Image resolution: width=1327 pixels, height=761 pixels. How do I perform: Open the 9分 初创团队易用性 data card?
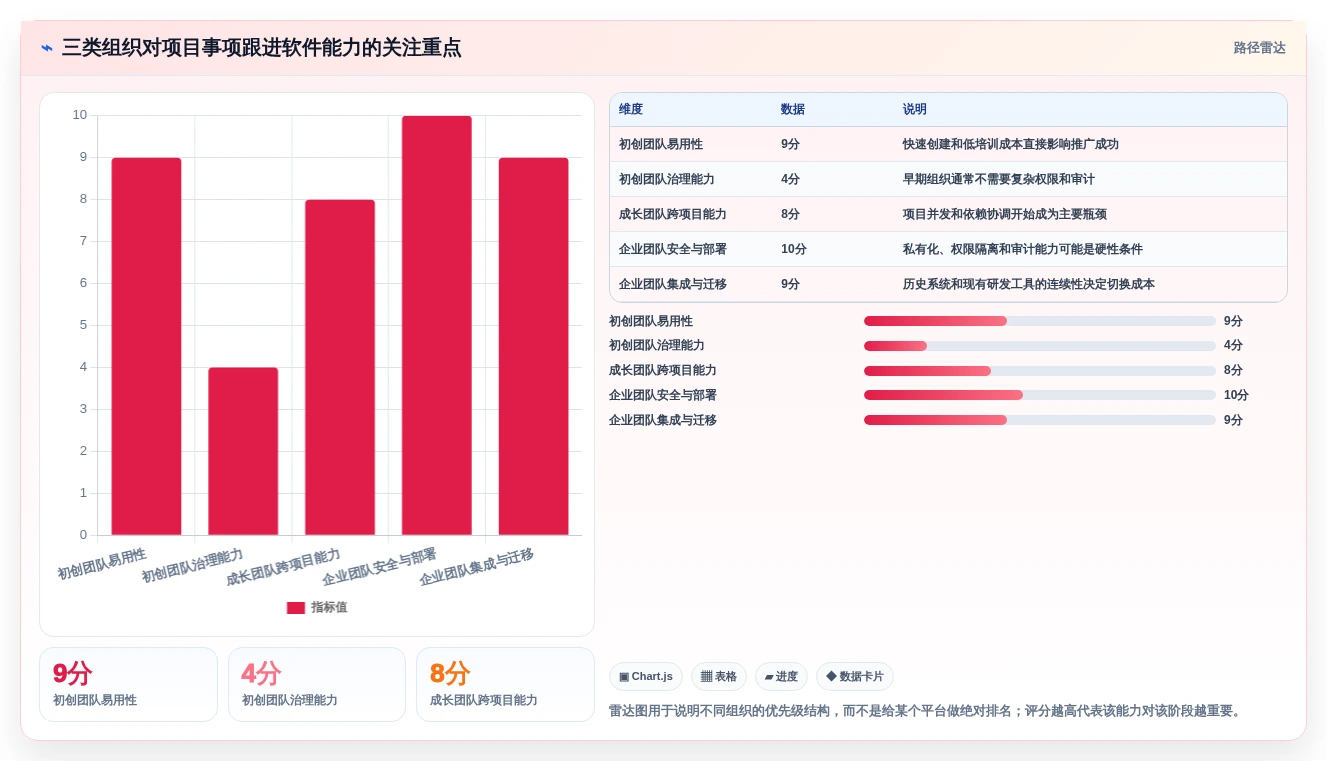click(128, 684)
